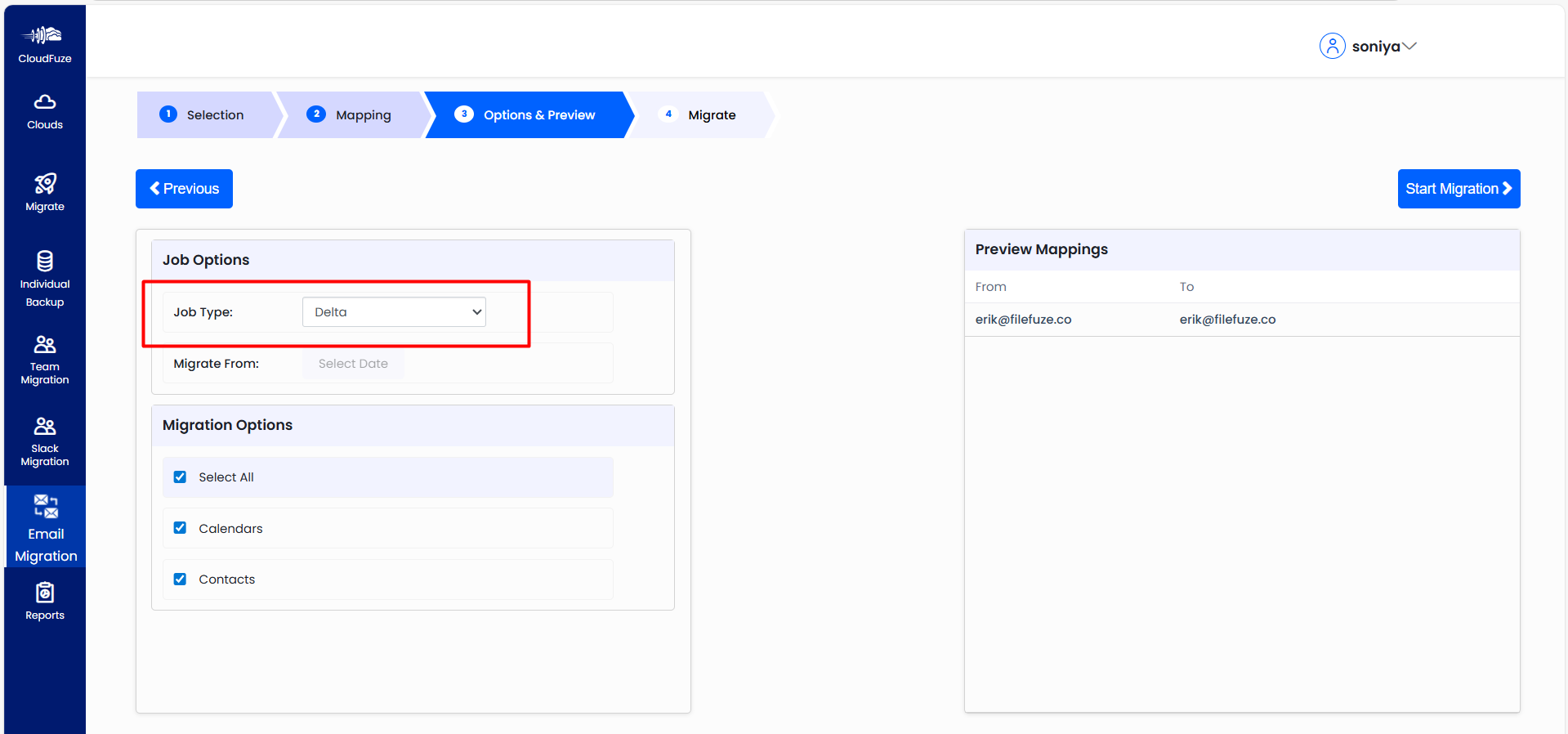Switch to the Mapping step tab
Viewport: 1568px width, 734px height.
point(351,115)
